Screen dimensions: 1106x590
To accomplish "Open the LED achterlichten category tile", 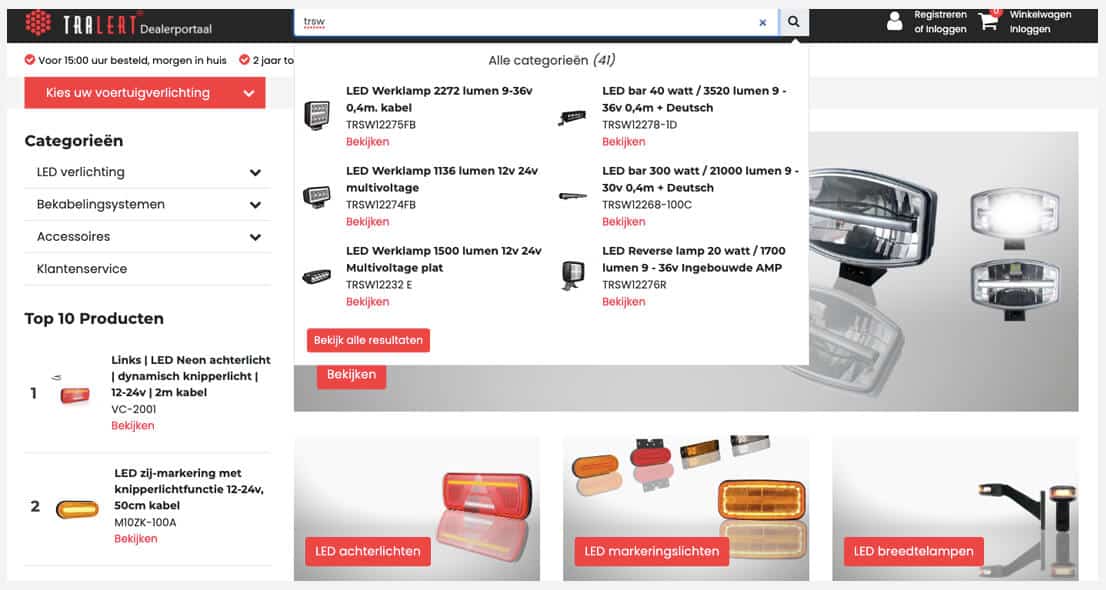I will coord(417,509).
